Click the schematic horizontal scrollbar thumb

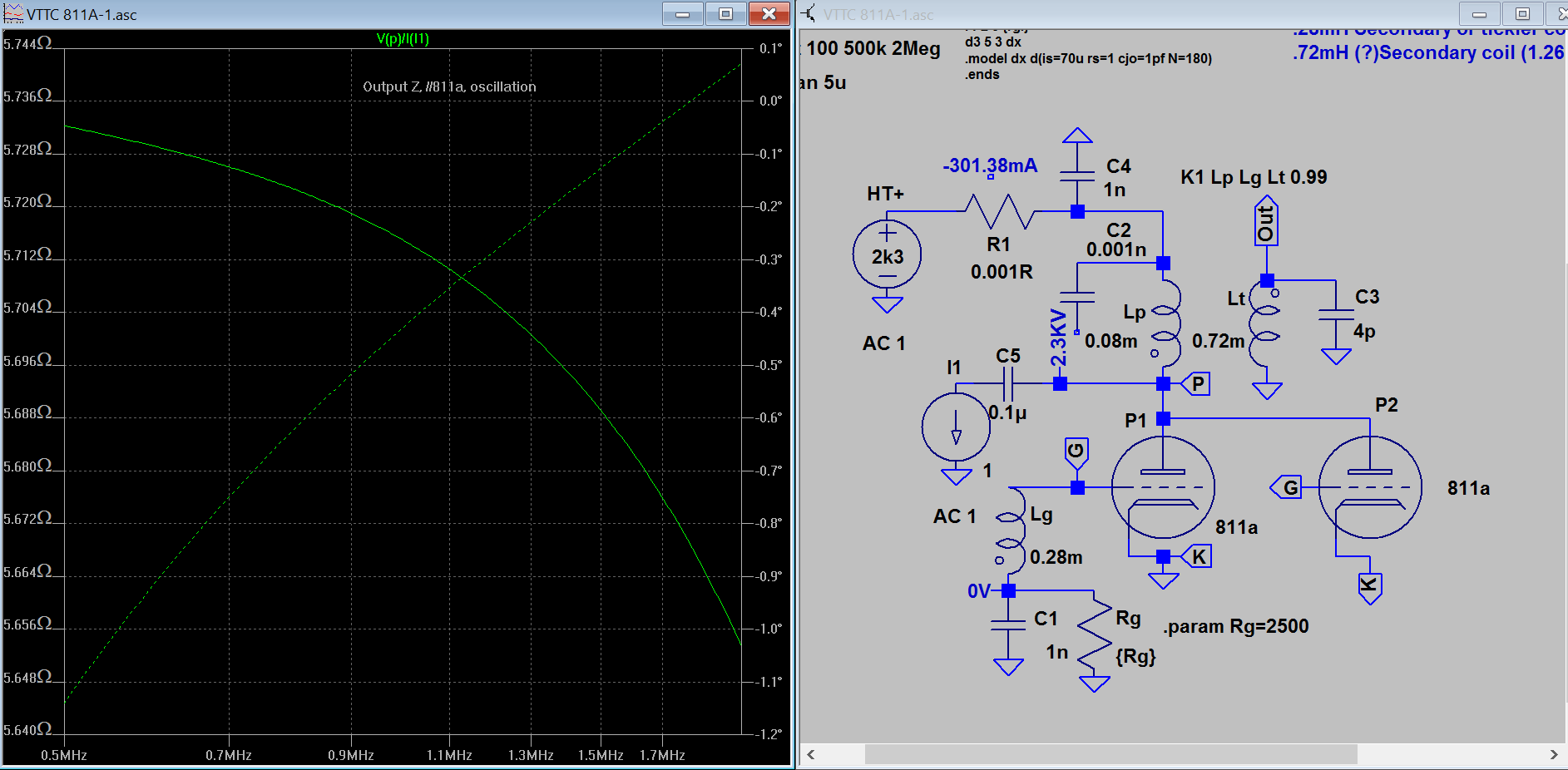[1110, 754]
